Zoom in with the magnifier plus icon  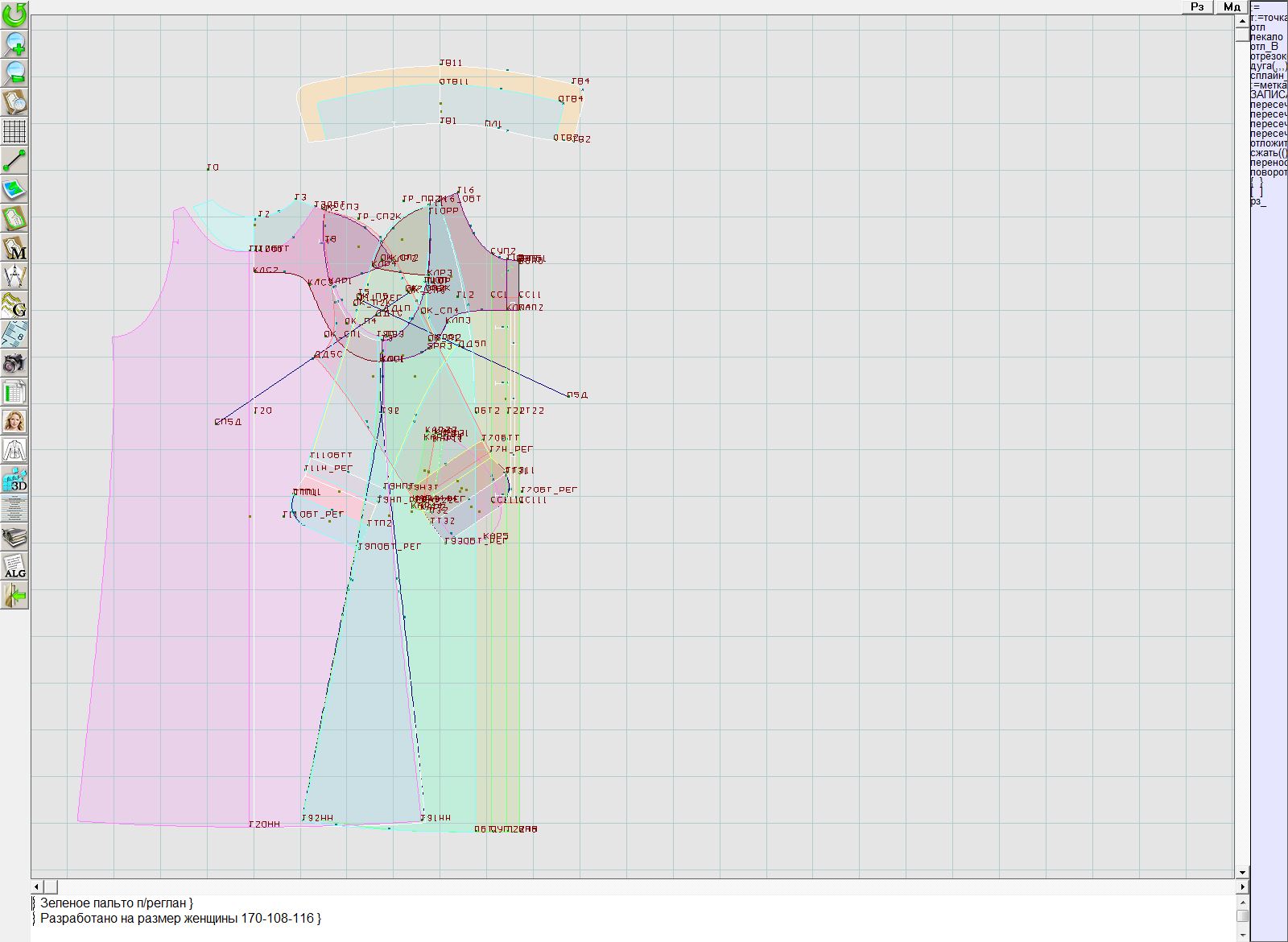tap(14, 43)
